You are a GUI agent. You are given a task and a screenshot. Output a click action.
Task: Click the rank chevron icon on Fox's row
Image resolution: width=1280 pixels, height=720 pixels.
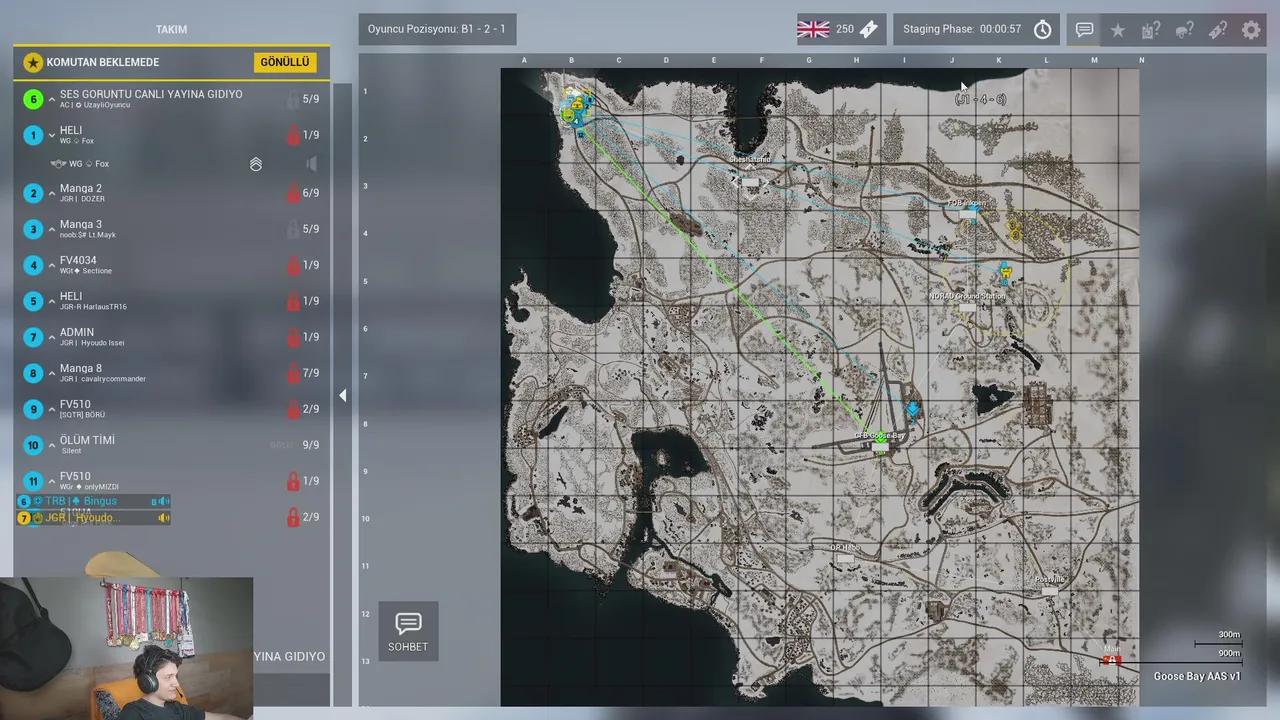click(256, 164)
